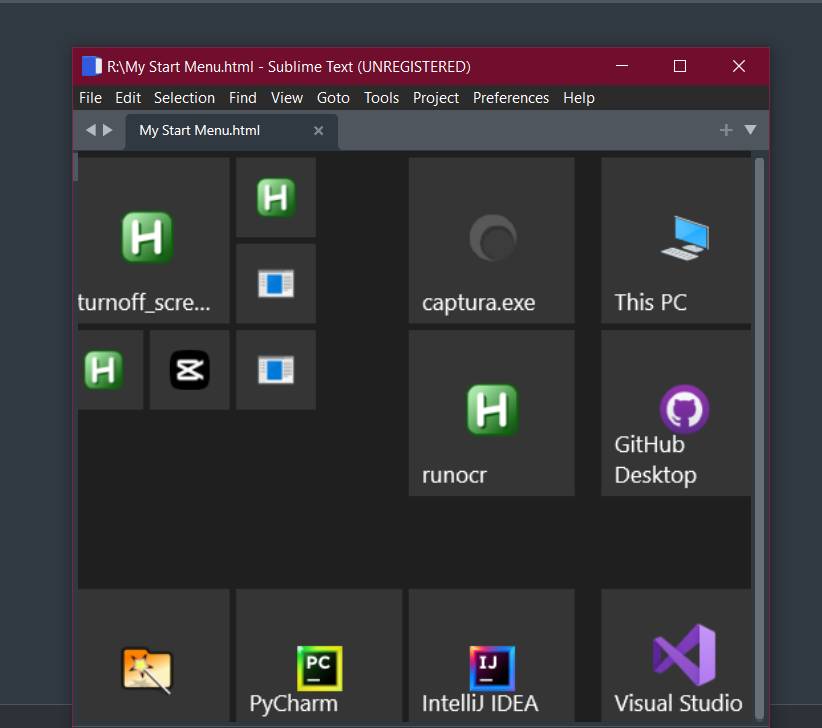Open the runocr AutoHotkey tile
Image resolution: width=822 pixels, height=728 pixels.
click(x=491, y=412)
